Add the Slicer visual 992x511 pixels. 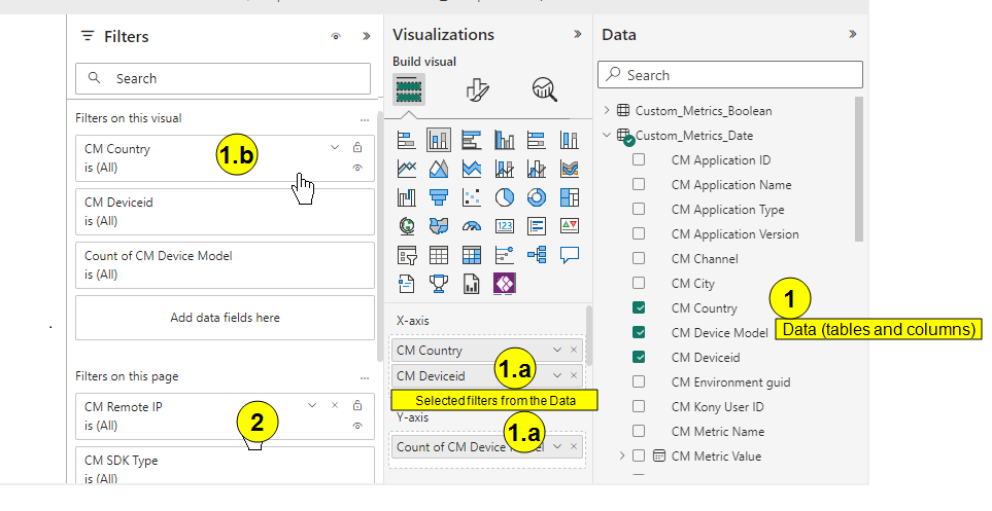[x=406, y=255]
